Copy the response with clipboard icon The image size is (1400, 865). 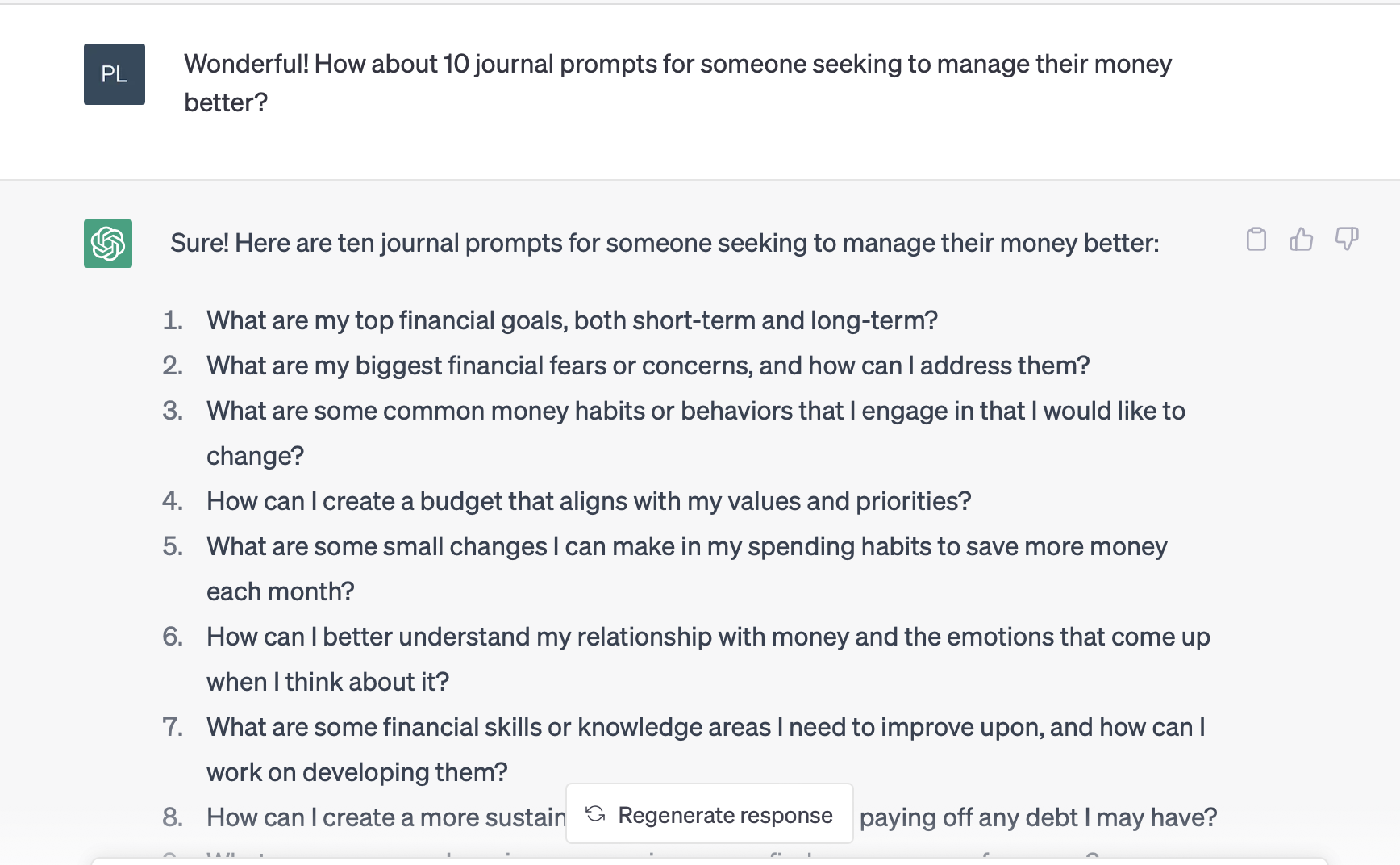[x=1256, y=239]
